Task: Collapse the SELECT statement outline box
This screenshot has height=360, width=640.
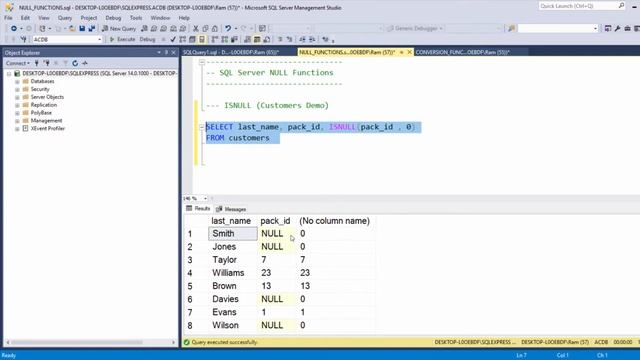Action: coord(202,127)
